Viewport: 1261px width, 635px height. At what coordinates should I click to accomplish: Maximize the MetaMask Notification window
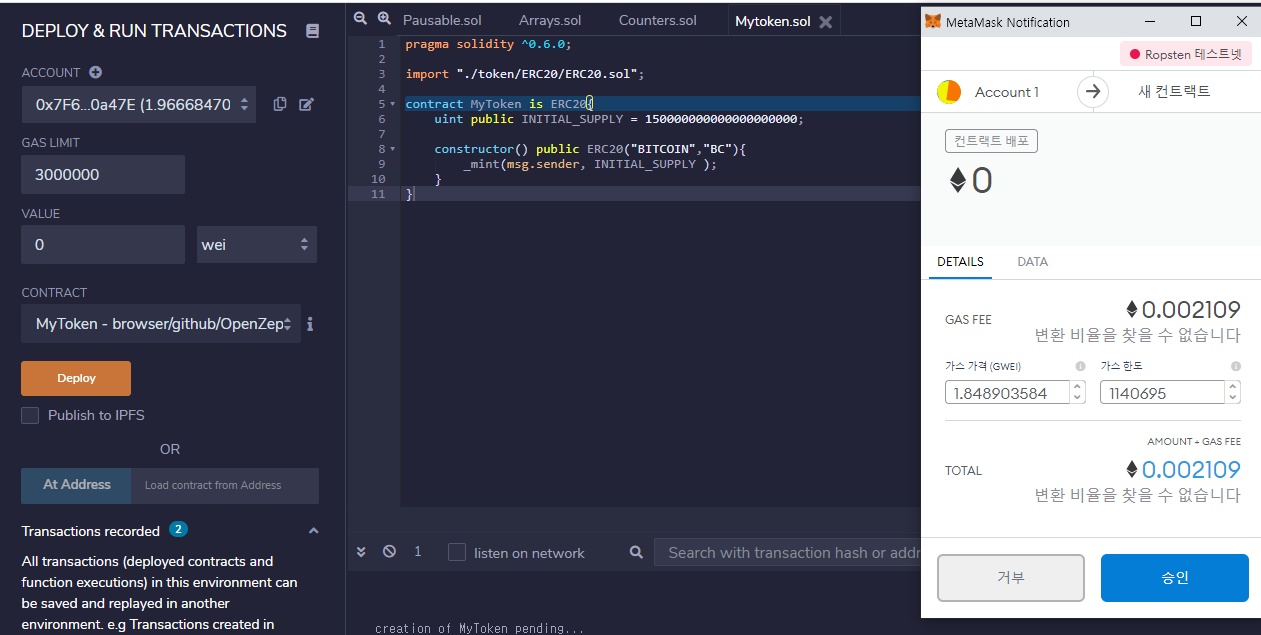(x=1196, y=21)
